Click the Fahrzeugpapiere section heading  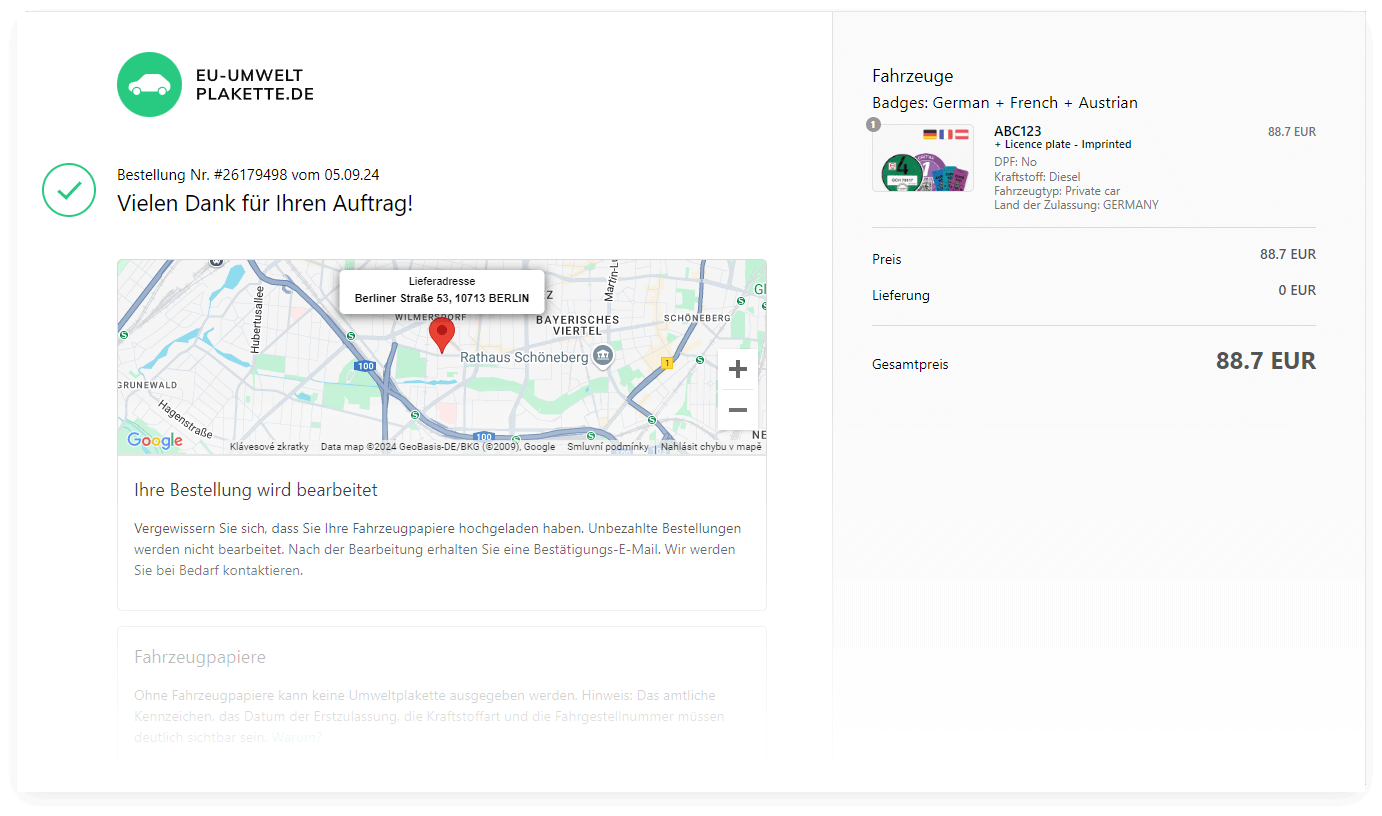pyautogui.click(x=200, y=657)
